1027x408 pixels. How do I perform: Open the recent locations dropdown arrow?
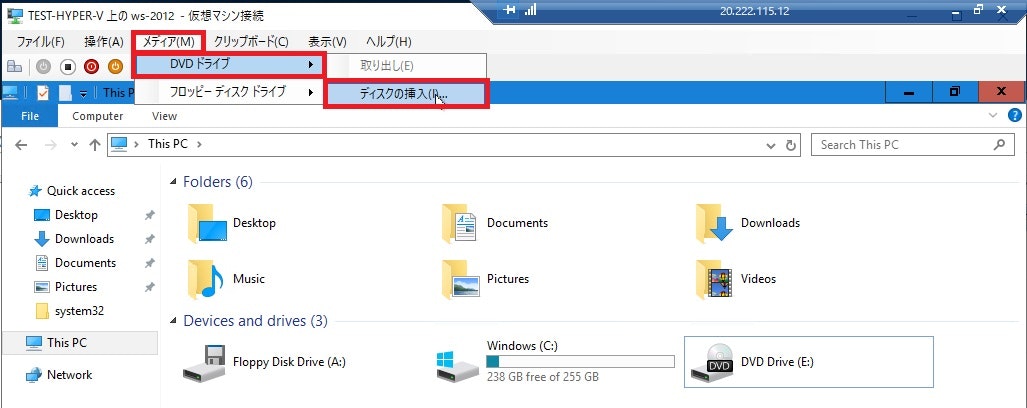74,145
